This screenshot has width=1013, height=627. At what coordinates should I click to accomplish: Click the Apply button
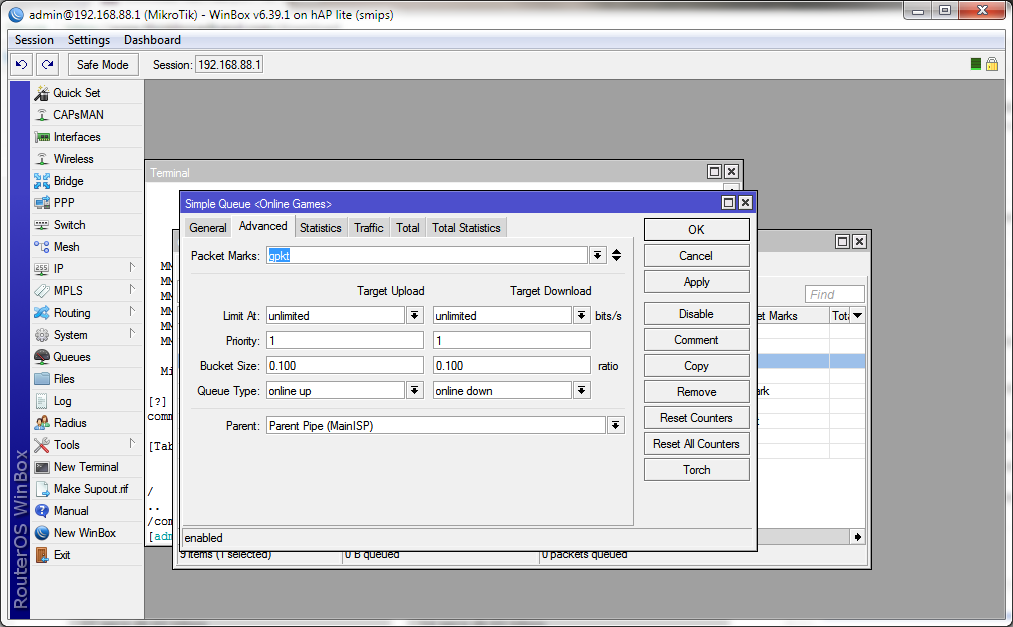click(696, 282)
